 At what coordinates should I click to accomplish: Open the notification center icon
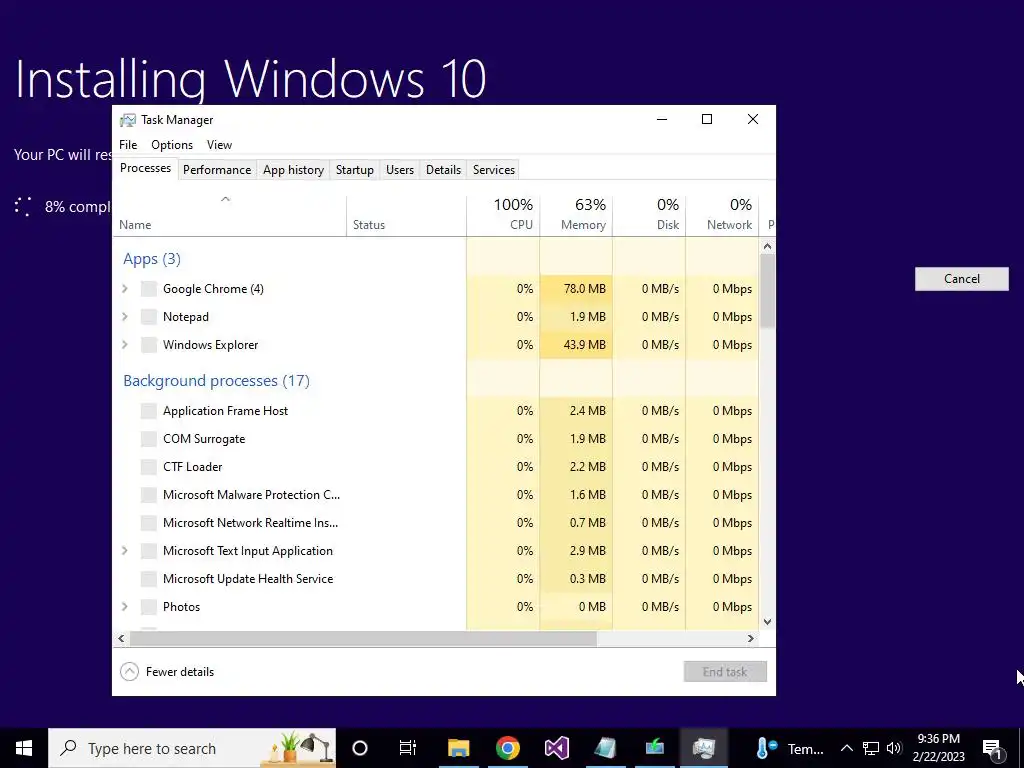coord(992,748)
